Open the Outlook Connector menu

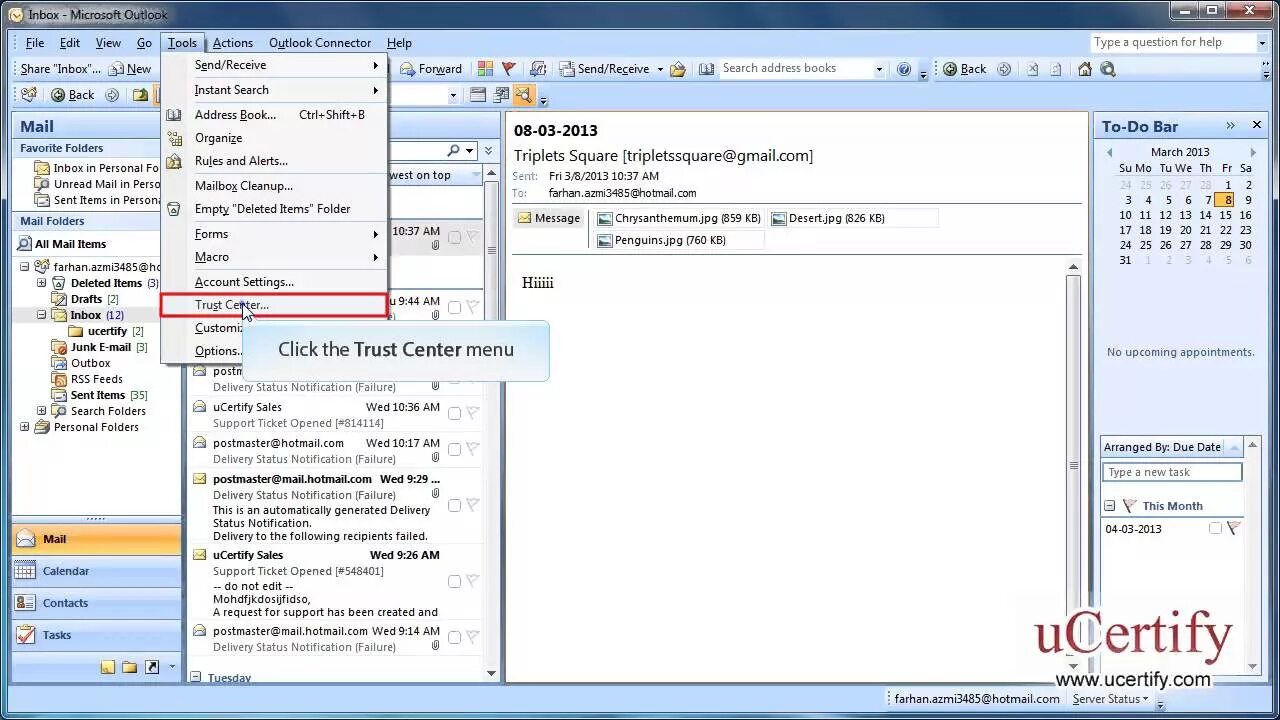pyautogui.click(x=320, y=43)
